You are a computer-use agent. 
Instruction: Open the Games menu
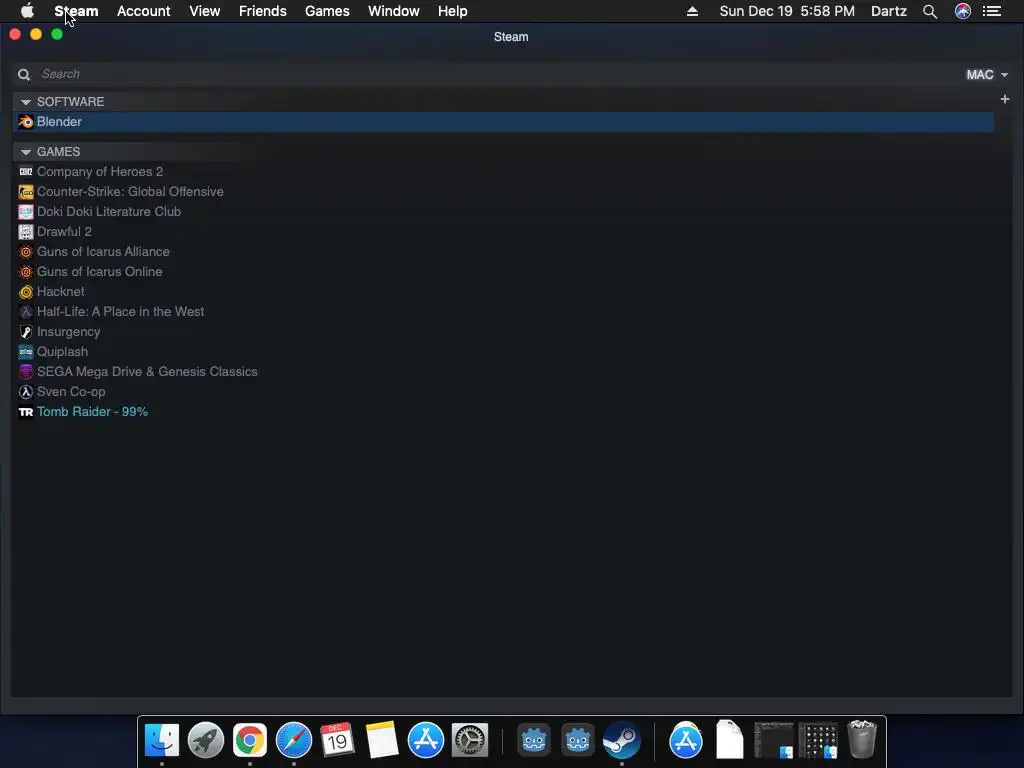coord(327,11)
